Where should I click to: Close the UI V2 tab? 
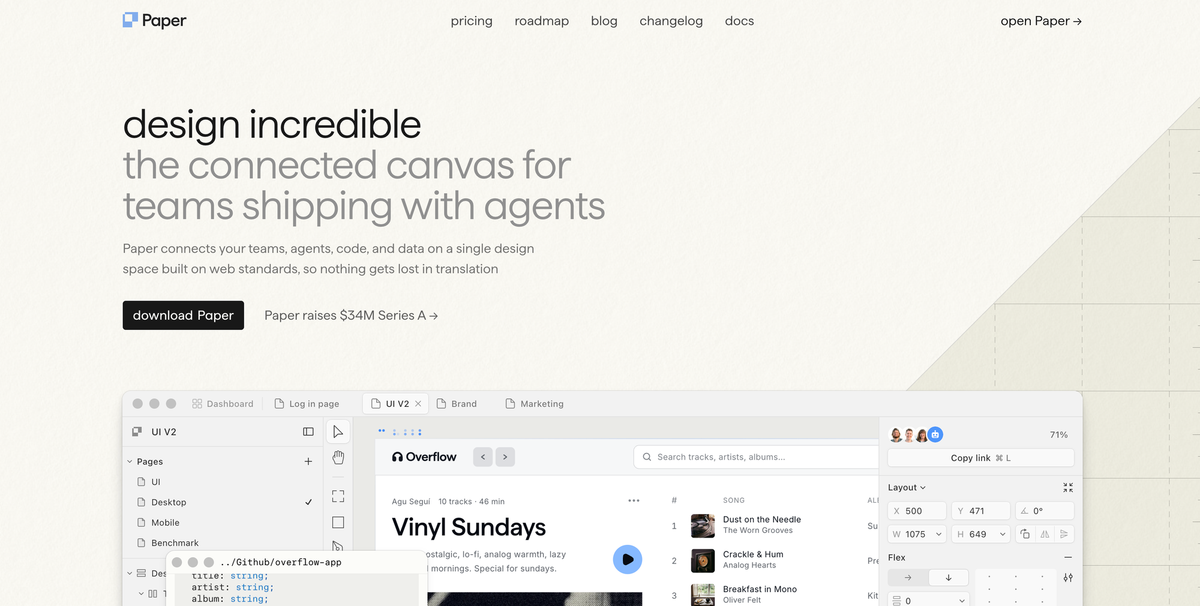coord(418,404)
